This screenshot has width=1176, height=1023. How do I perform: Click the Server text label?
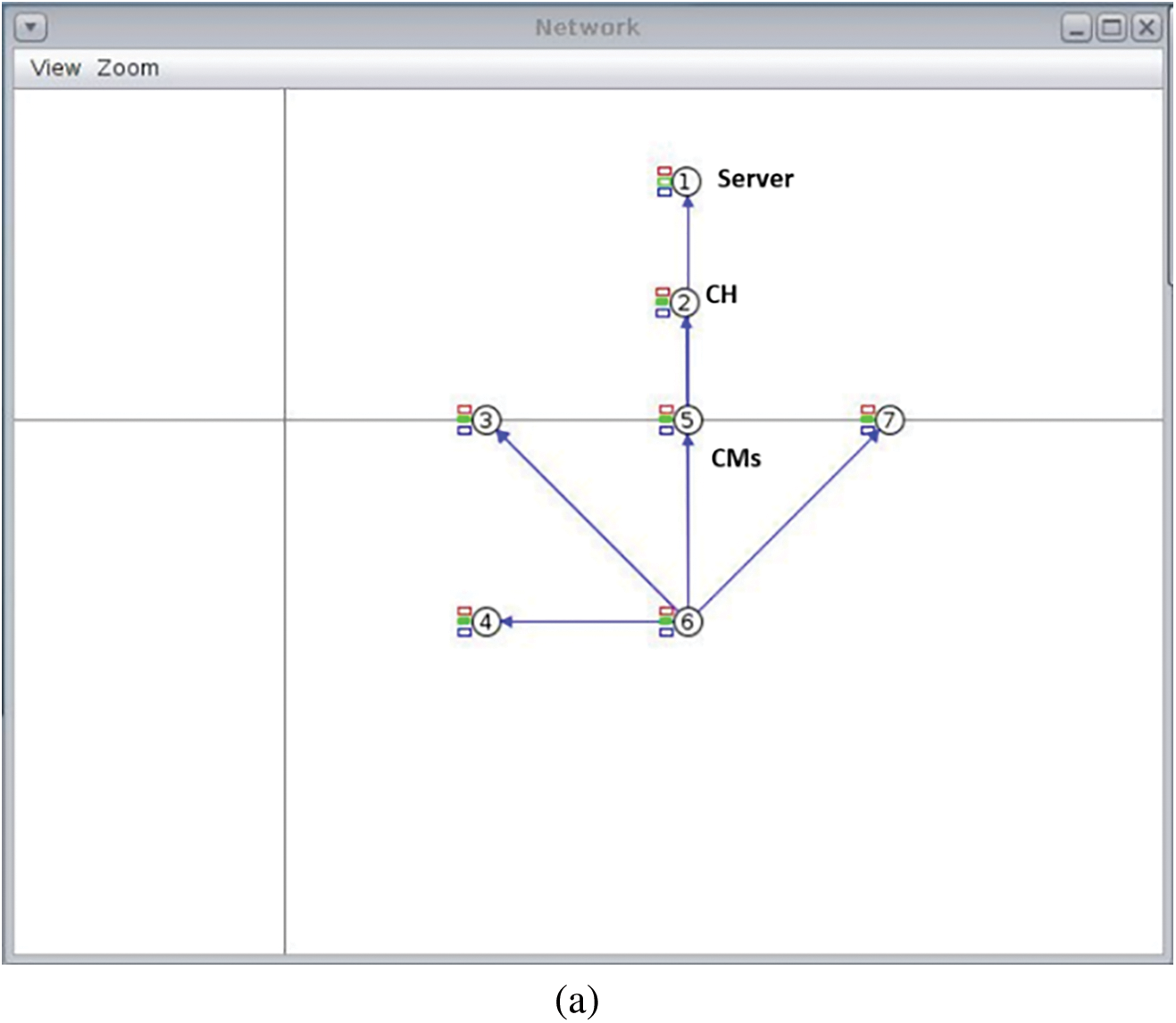click(755, 179)
